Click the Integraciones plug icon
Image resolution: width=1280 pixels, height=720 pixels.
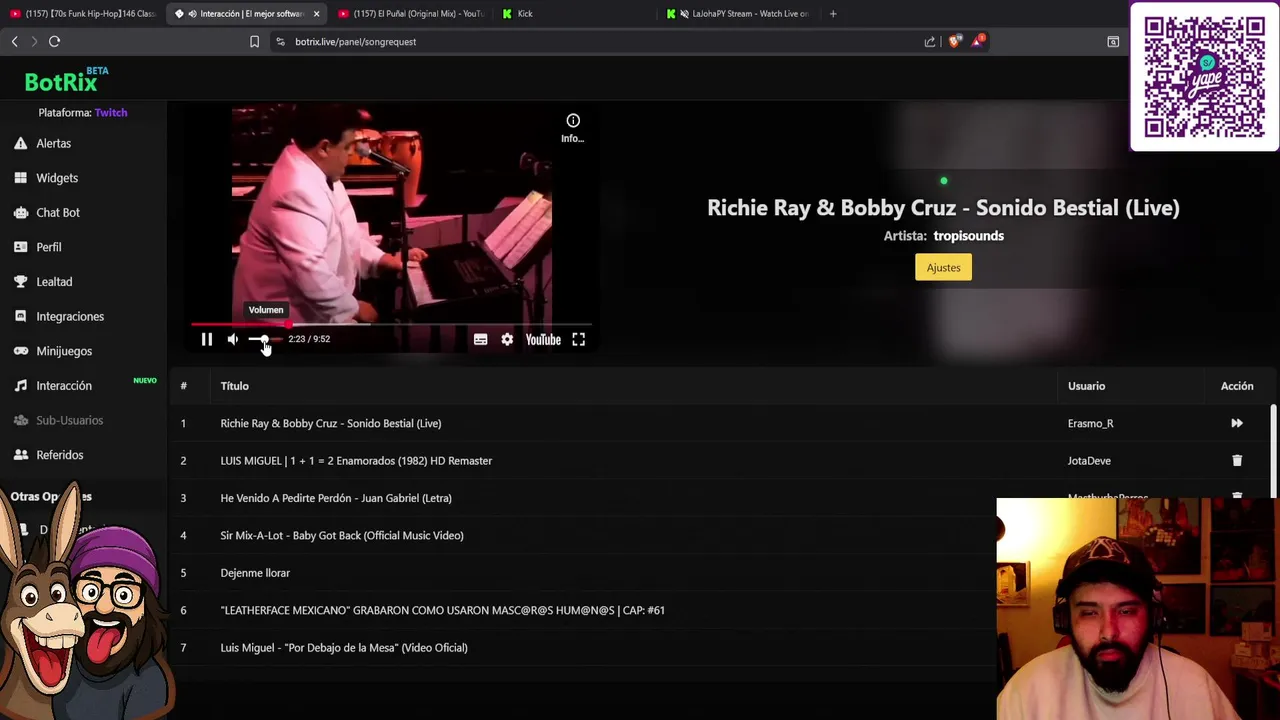point(20,316)
